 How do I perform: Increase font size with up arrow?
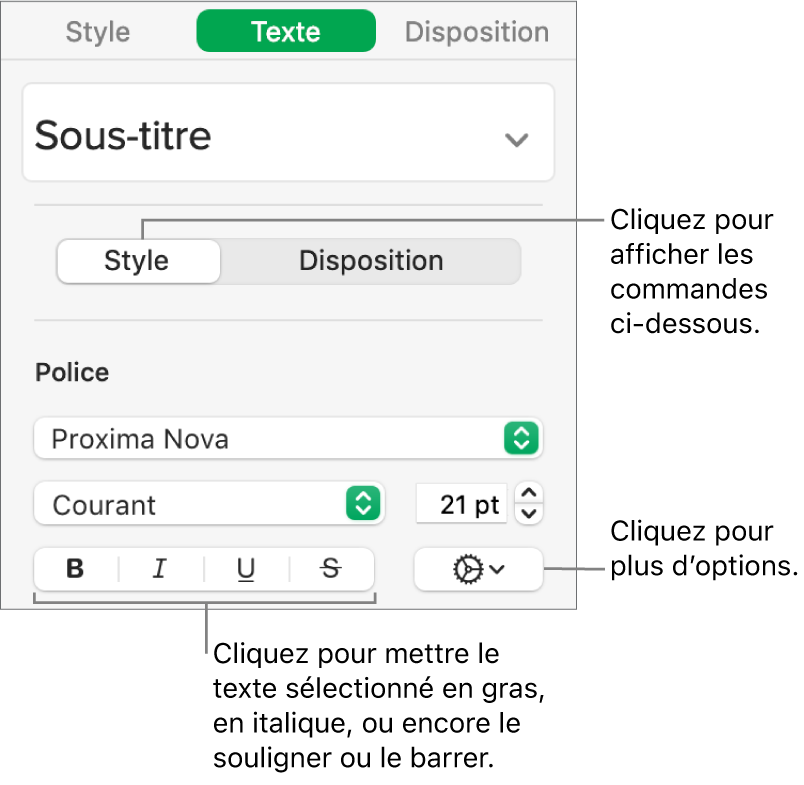pyautogui.click(x=530, y=493)
